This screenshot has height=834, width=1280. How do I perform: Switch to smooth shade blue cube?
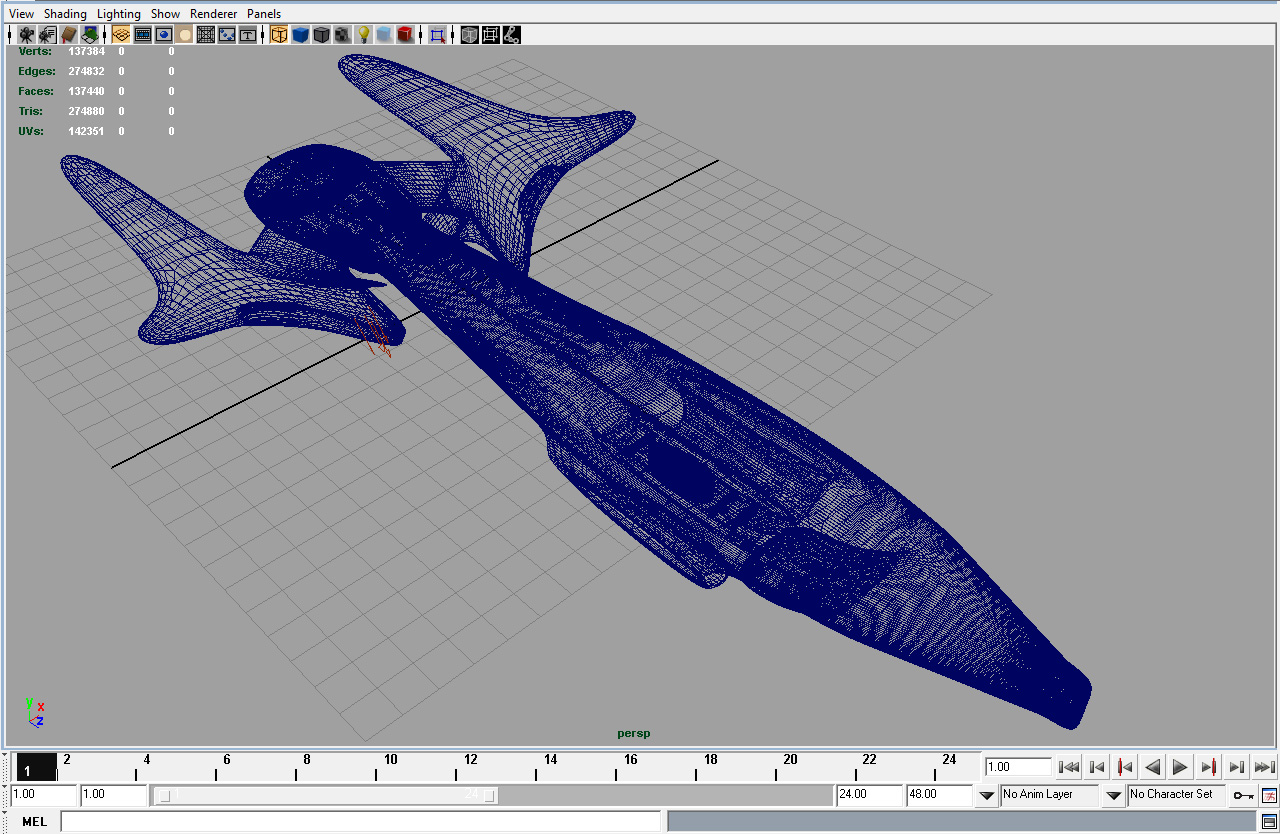coord(300,35)
